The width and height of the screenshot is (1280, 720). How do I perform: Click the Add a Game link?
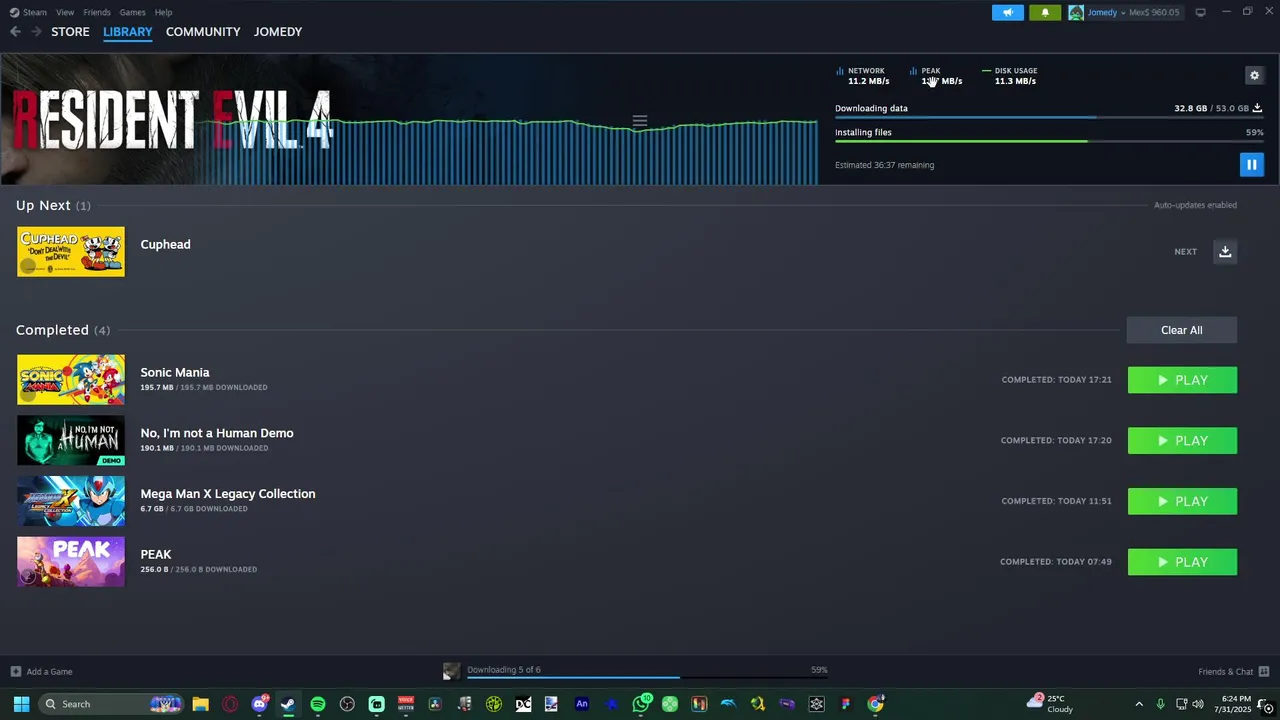[x=49, y=672]
